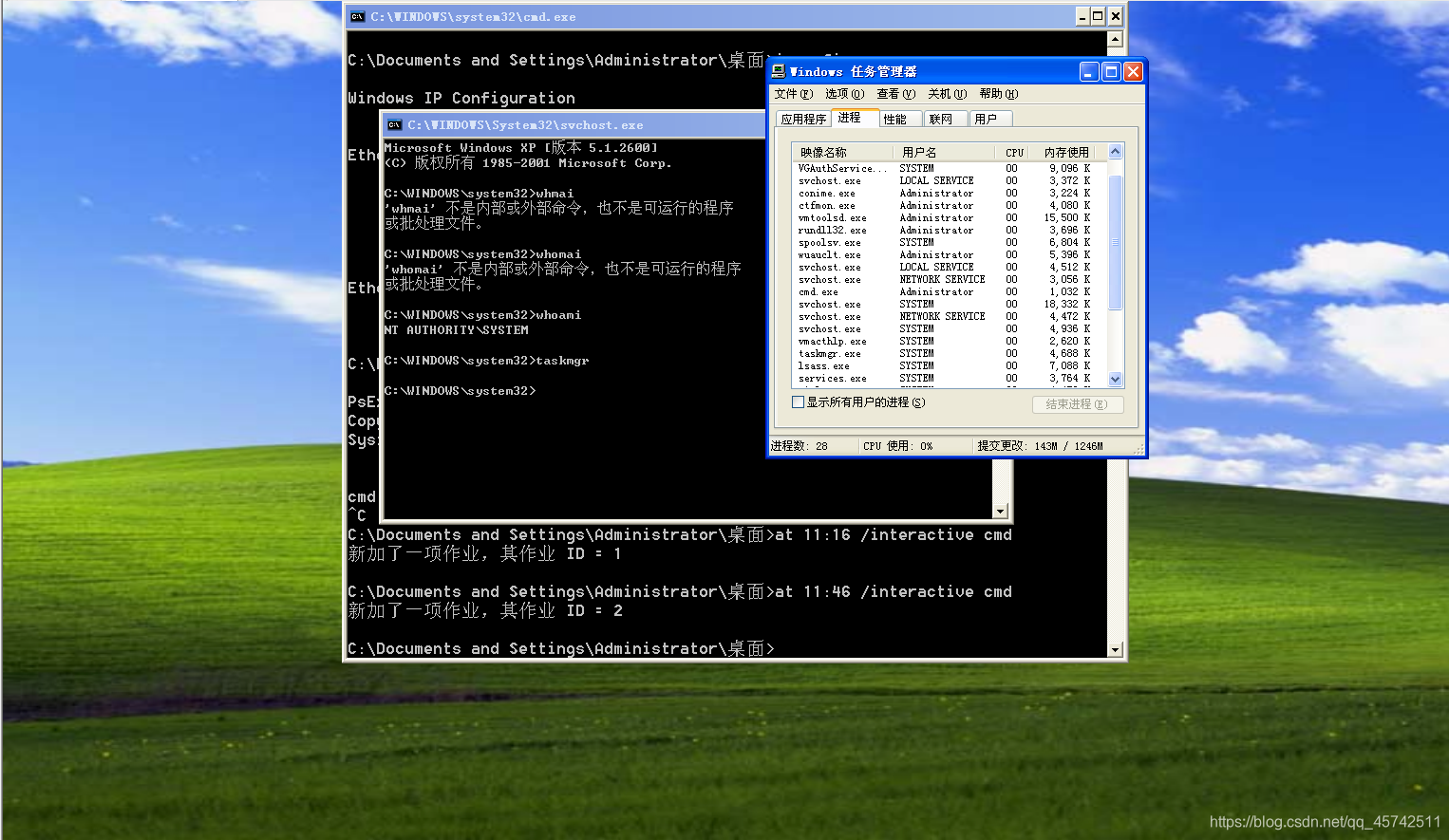Click the svchost.exe console window icon
1449x840 pixels.
[395, 125]
